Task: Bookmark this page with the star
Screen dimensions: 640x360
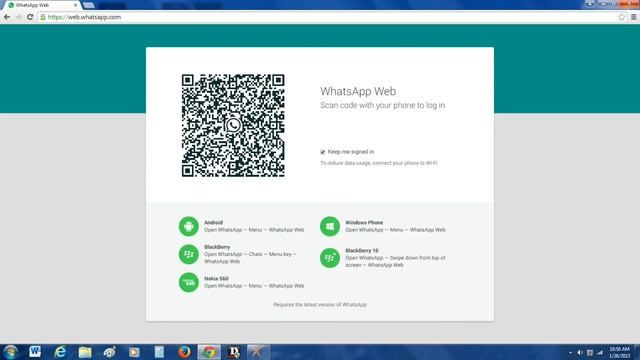Action: pyautogui.click(x=622, y=17)
